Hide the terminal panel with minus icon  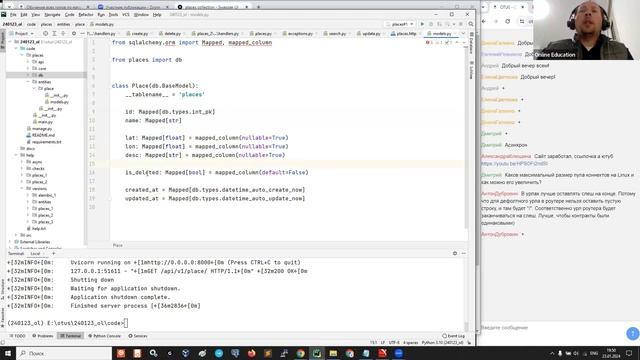[464, 253]
